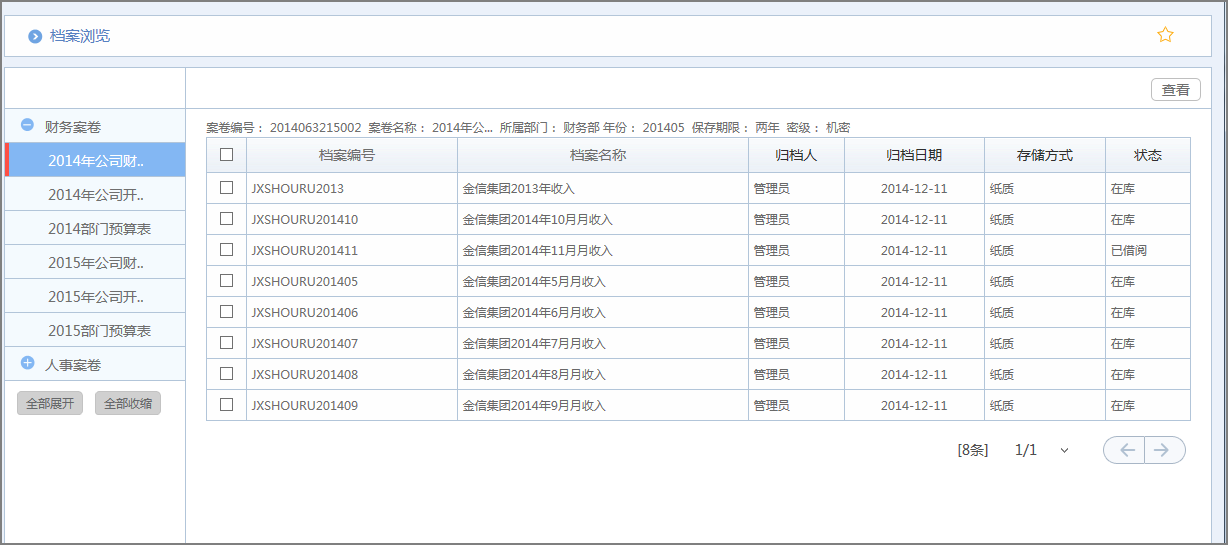Tick checkbox for JXSHOURU201409 row

226,405
